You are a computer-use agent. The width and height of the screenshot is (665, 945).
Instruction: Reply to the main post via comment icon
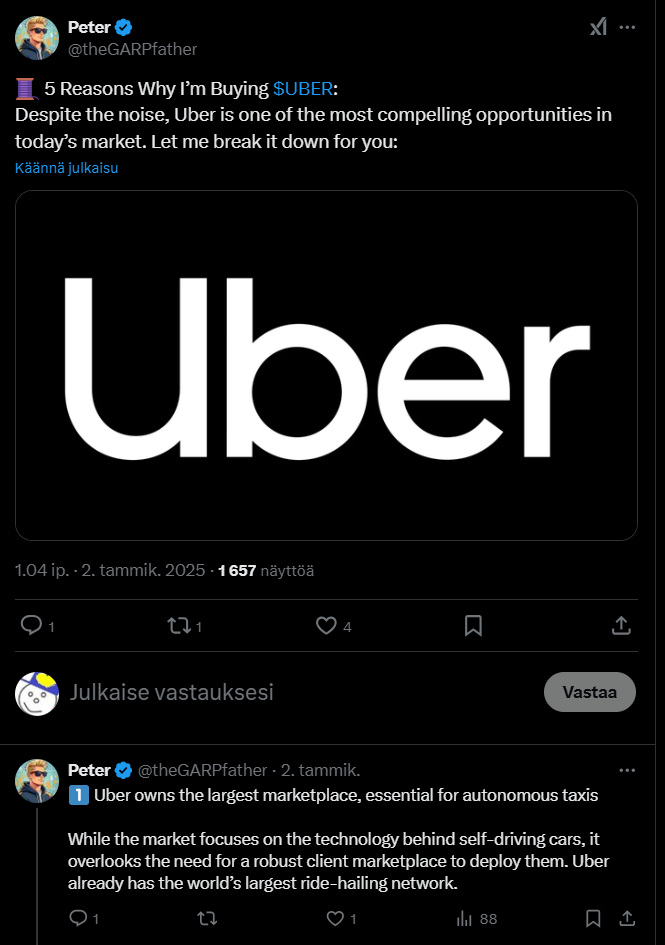click(32, 625)
